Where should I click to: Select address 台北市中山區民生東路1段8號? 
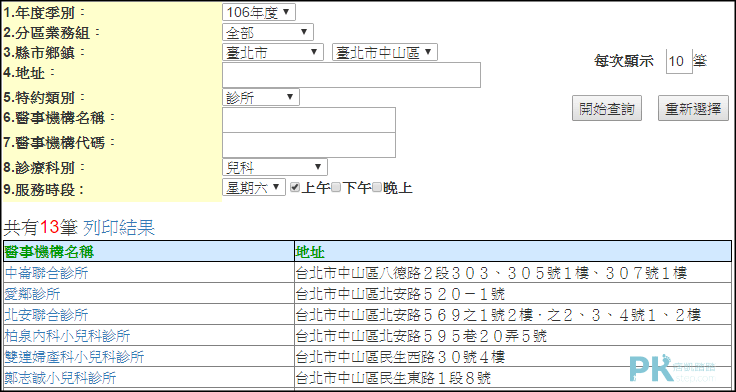393,377
